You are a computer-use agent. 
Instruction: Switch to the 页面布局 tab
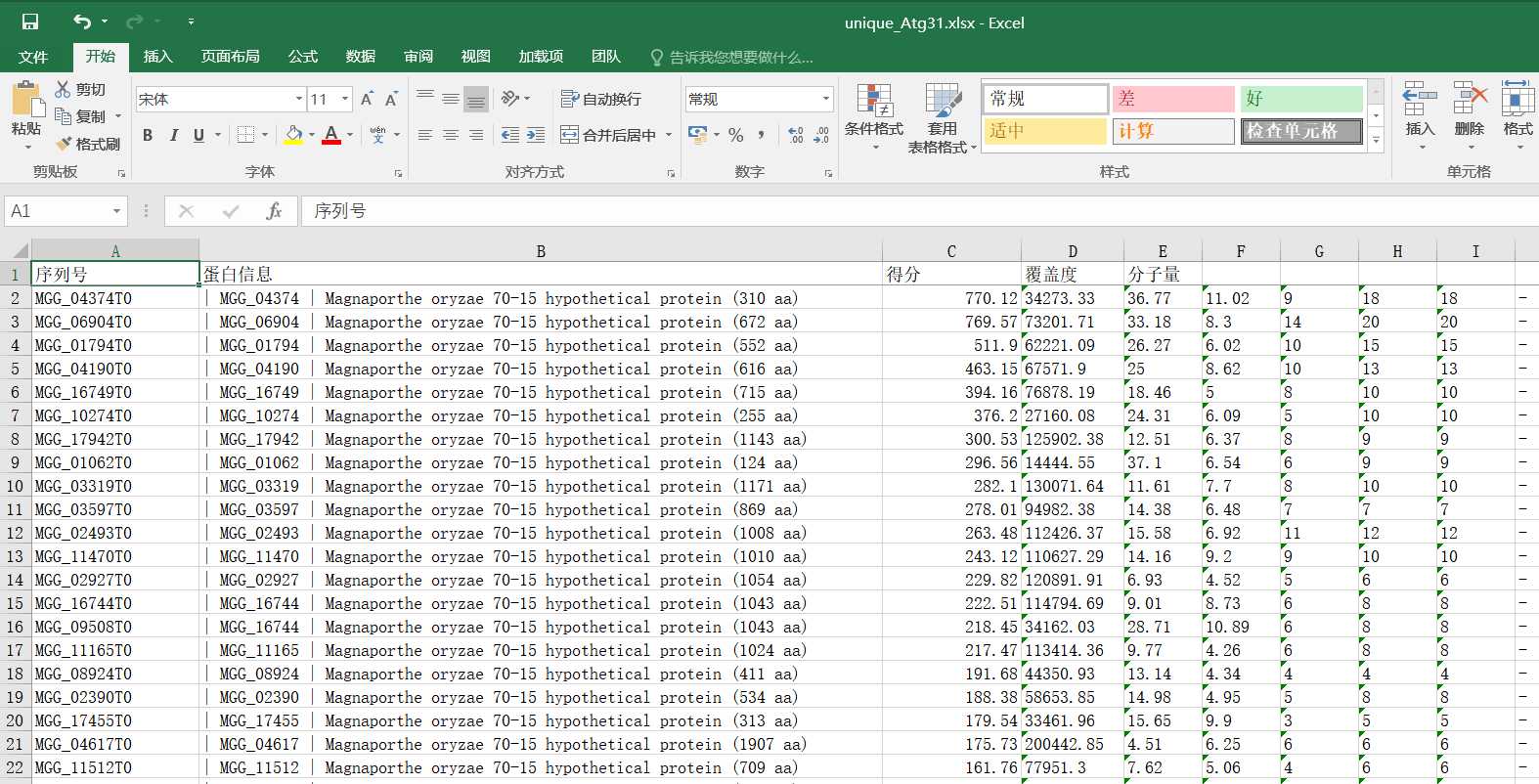231,57
